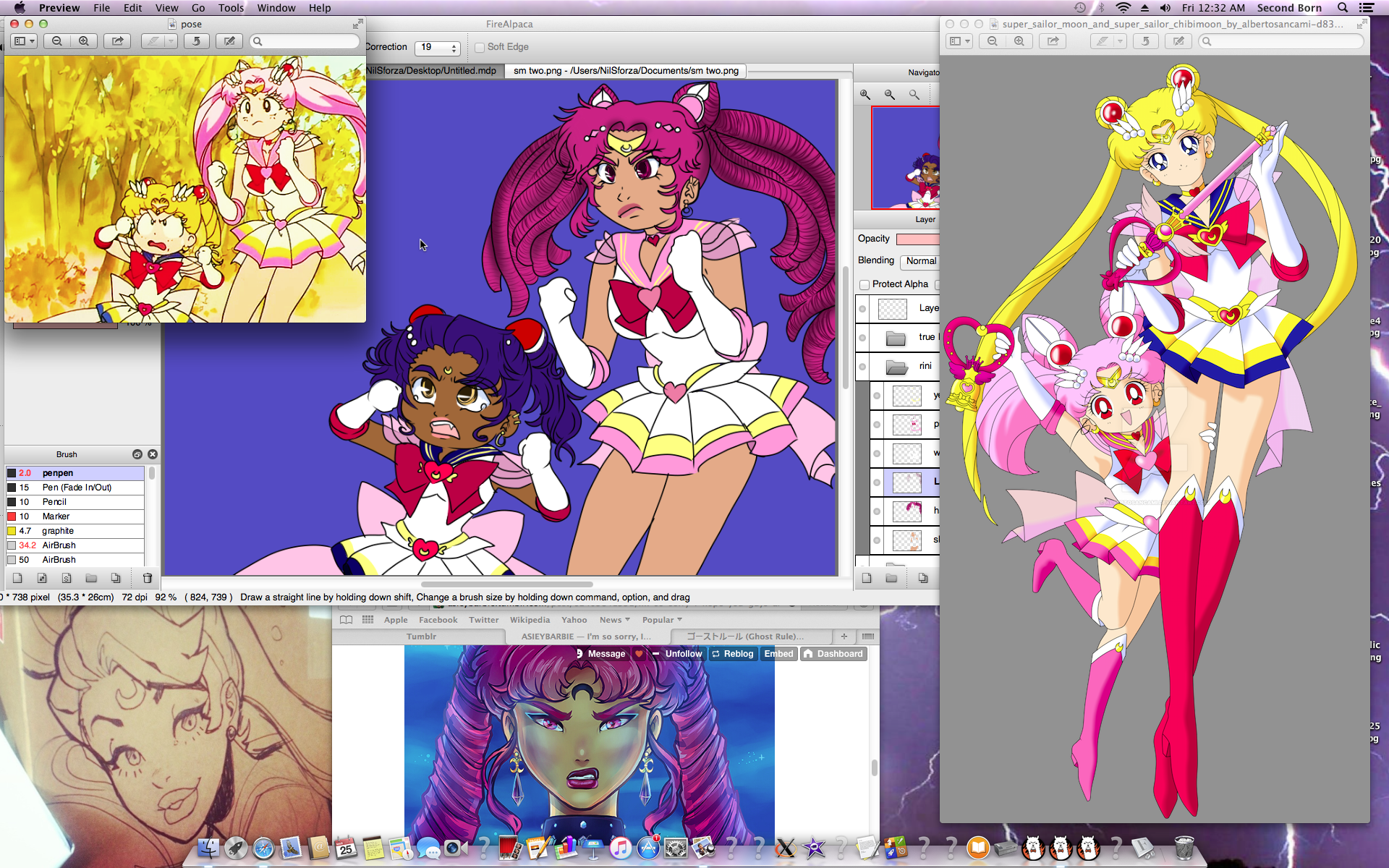This screenshot has height=868, width=1389.
Task: Click rotate button in pose Preview window
Action: pos(196,41)
